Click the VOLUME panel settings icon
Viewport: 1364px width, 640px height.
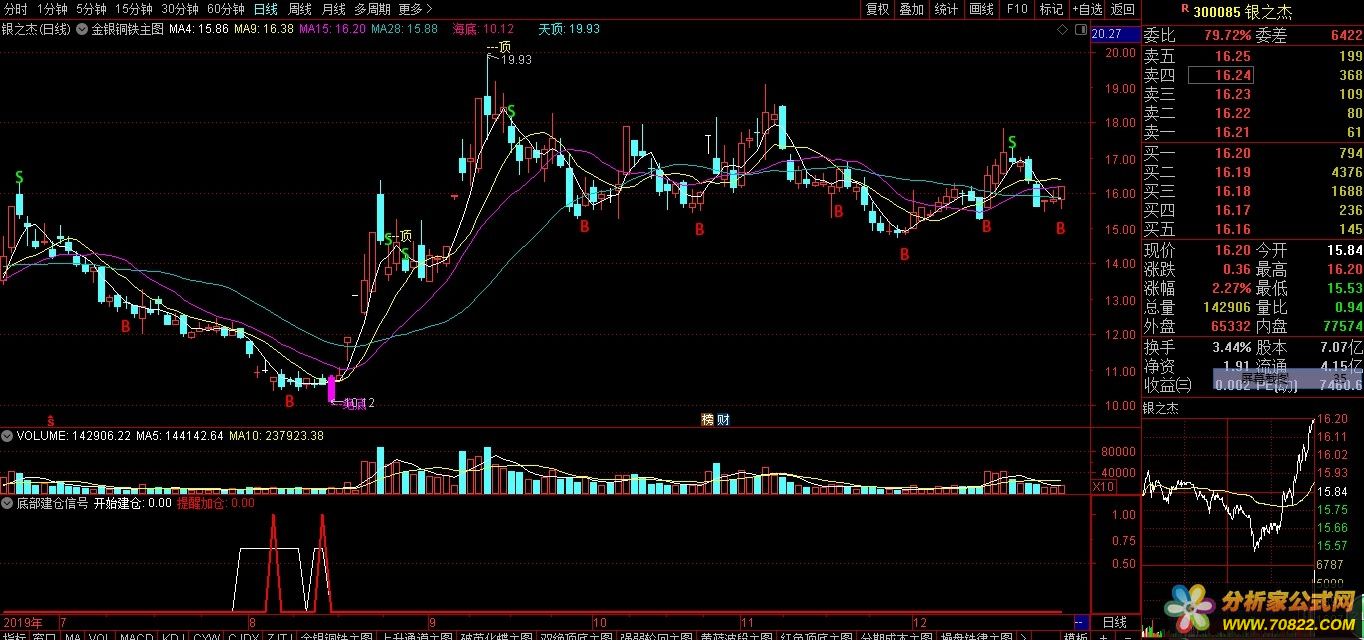click(x=7, y=436)
